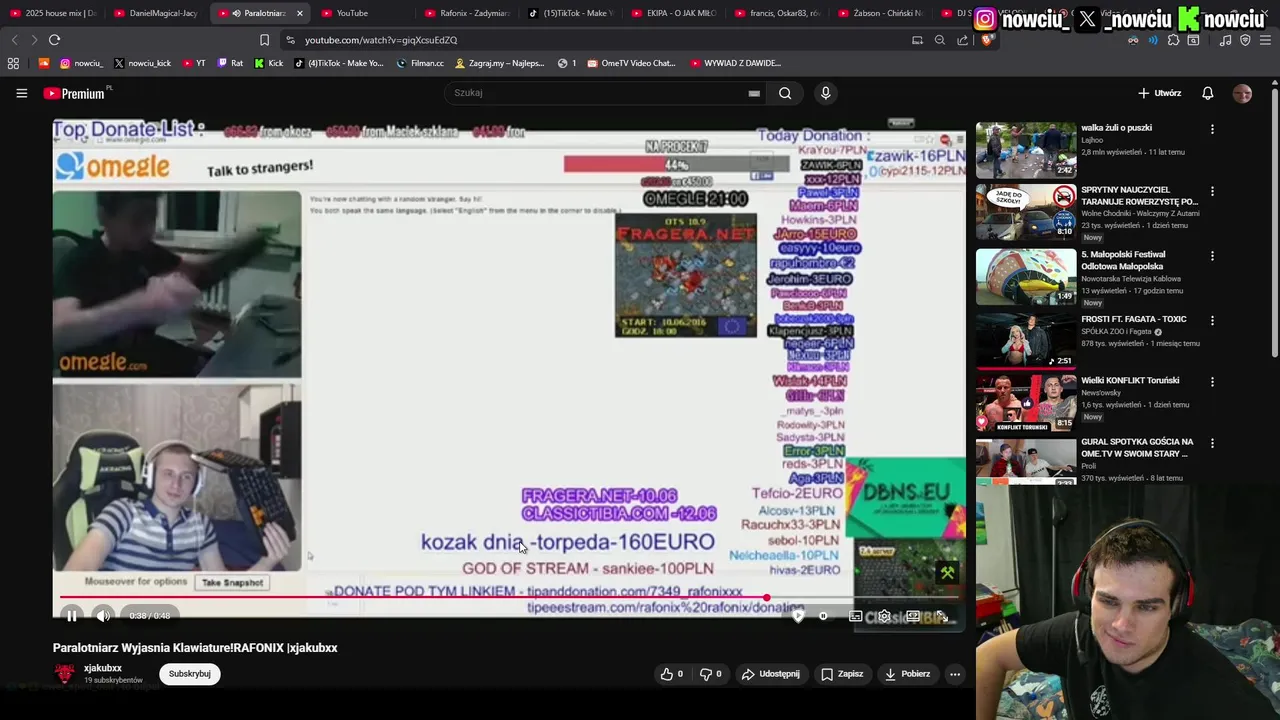Screen dimensions: 1280x720
Task: Click the Subskrybuj button
Action: point(190,674)
